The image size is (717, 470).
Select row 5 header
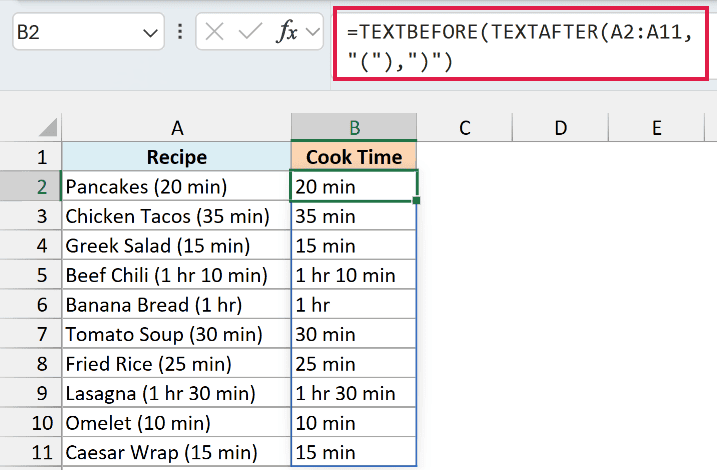(x=31, y=275)
